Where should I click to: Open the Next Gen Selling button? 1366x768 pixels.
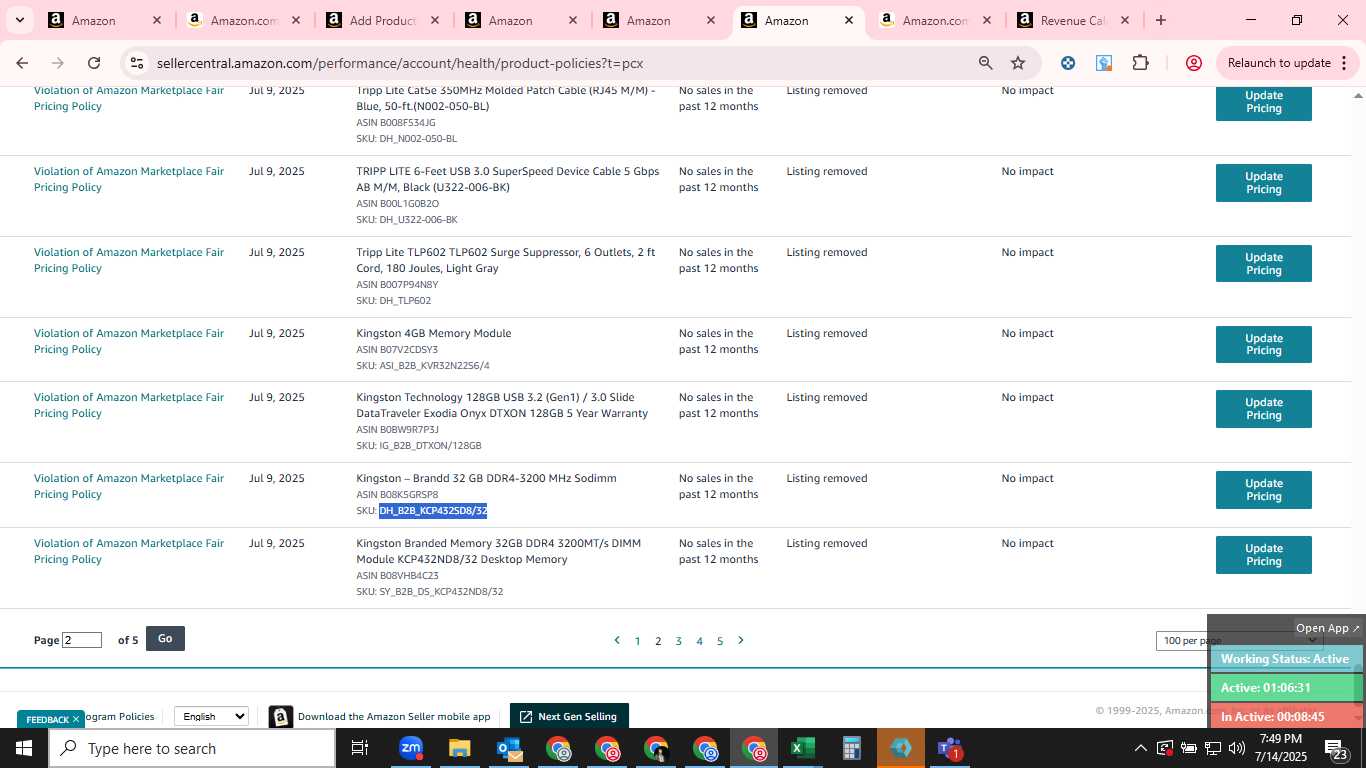[x=568, y=716]
